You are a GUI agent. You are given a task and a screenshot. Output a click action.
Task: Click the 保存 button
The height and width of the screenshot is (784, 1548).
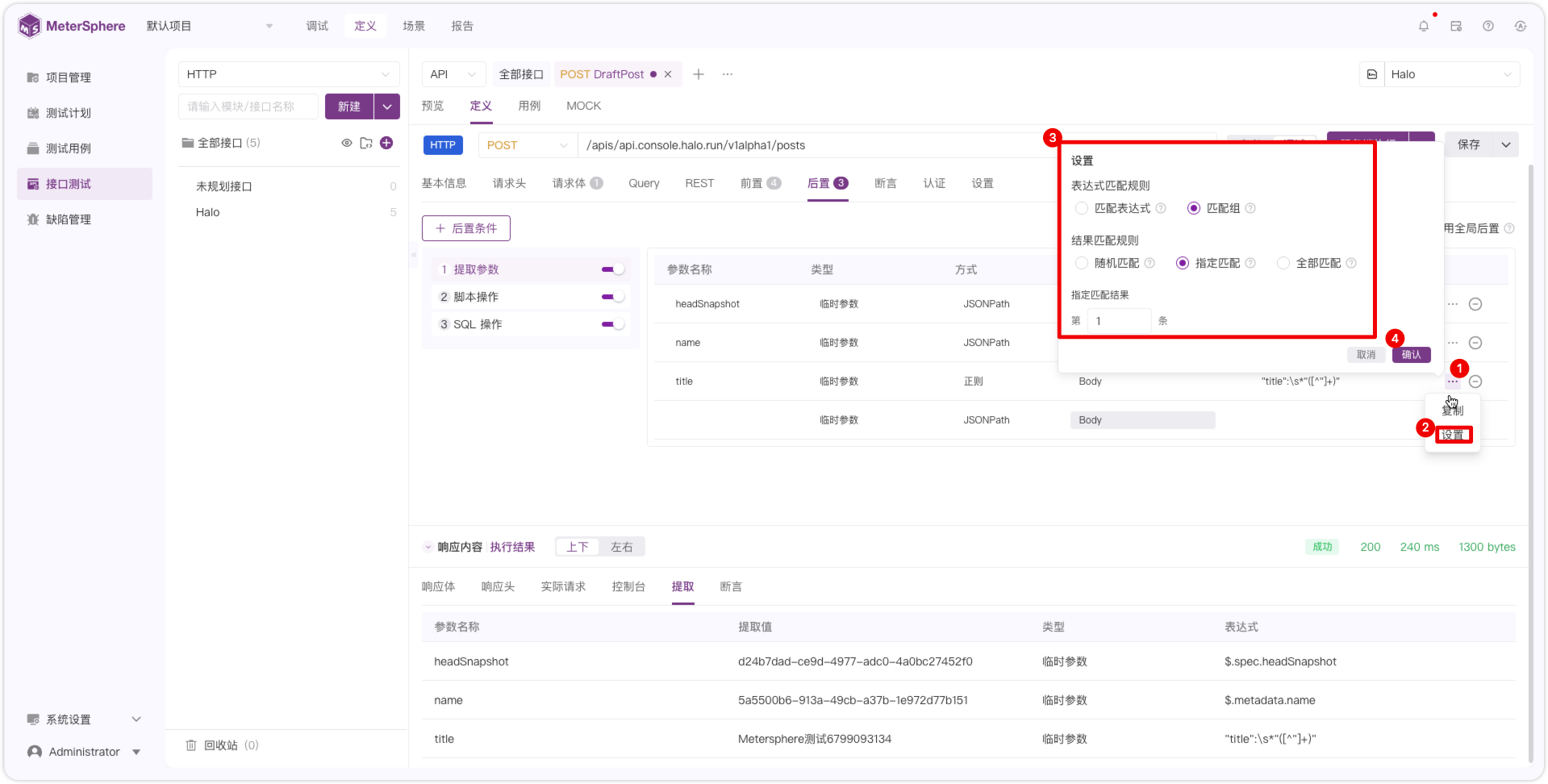coord(1469,144)
